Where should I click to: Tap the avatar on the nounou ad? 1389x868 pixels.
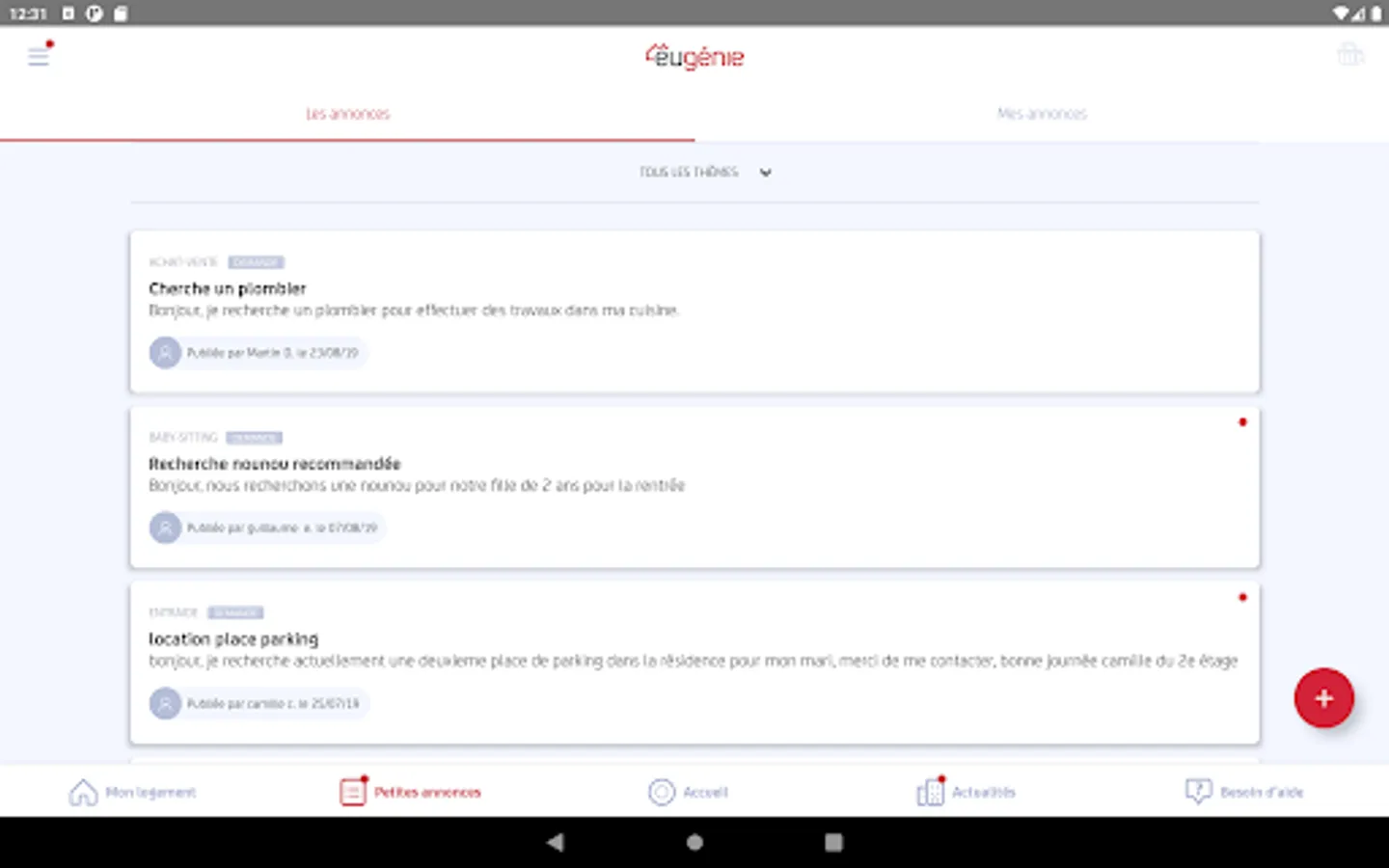(165, 528)
